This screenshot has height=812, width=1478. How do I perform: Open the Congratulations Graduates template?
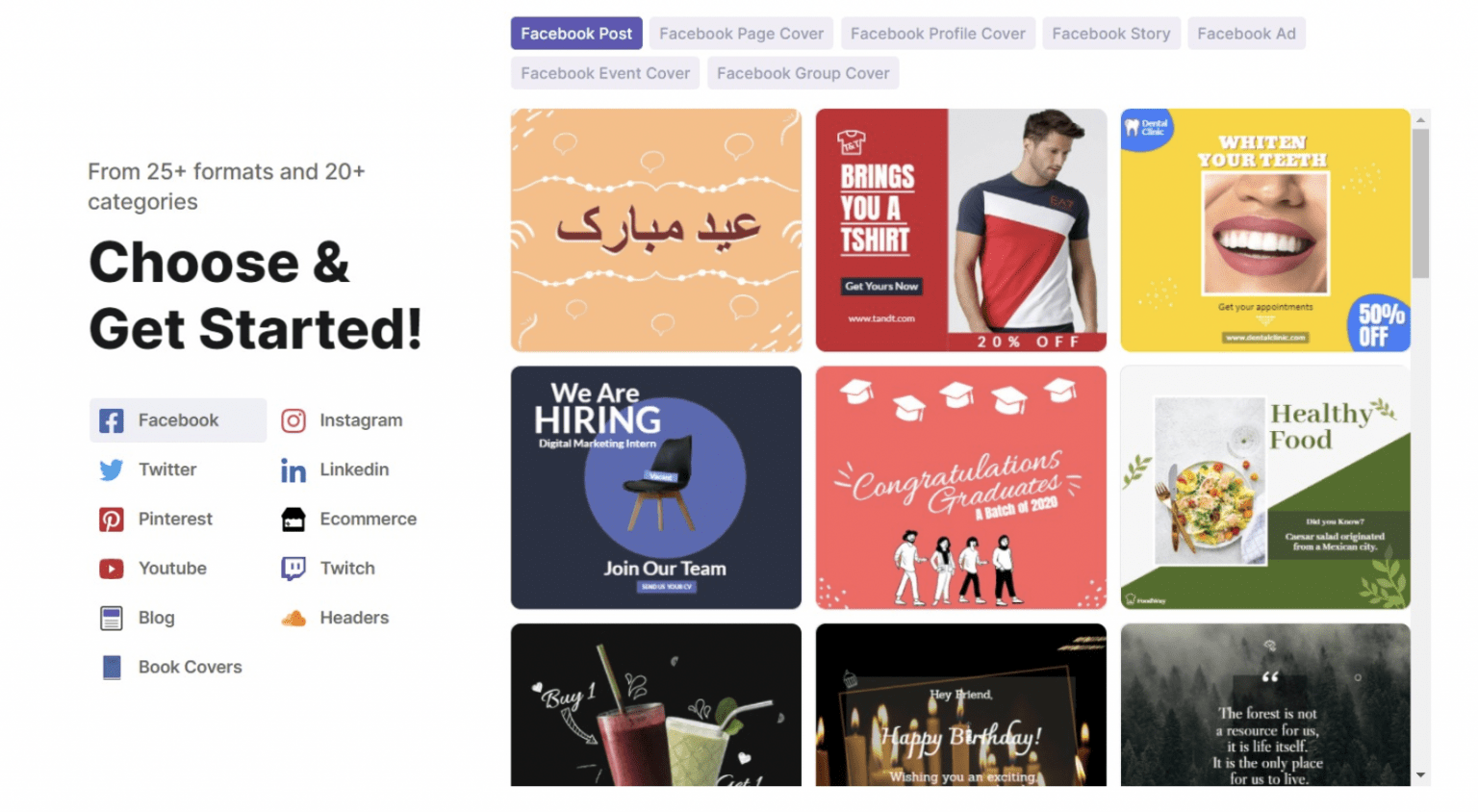(x=960, y=487)
